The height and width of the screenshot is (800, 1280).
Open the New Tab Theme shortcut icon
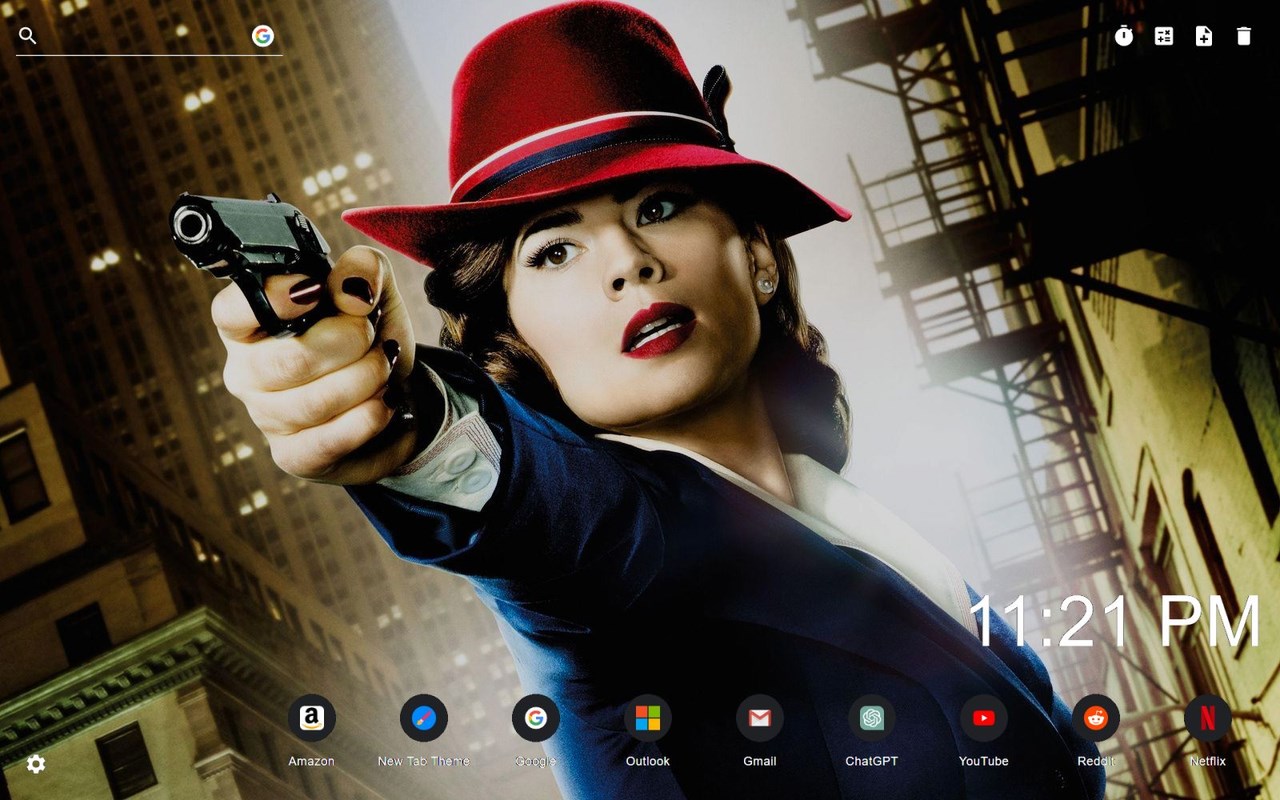point(424,718)
